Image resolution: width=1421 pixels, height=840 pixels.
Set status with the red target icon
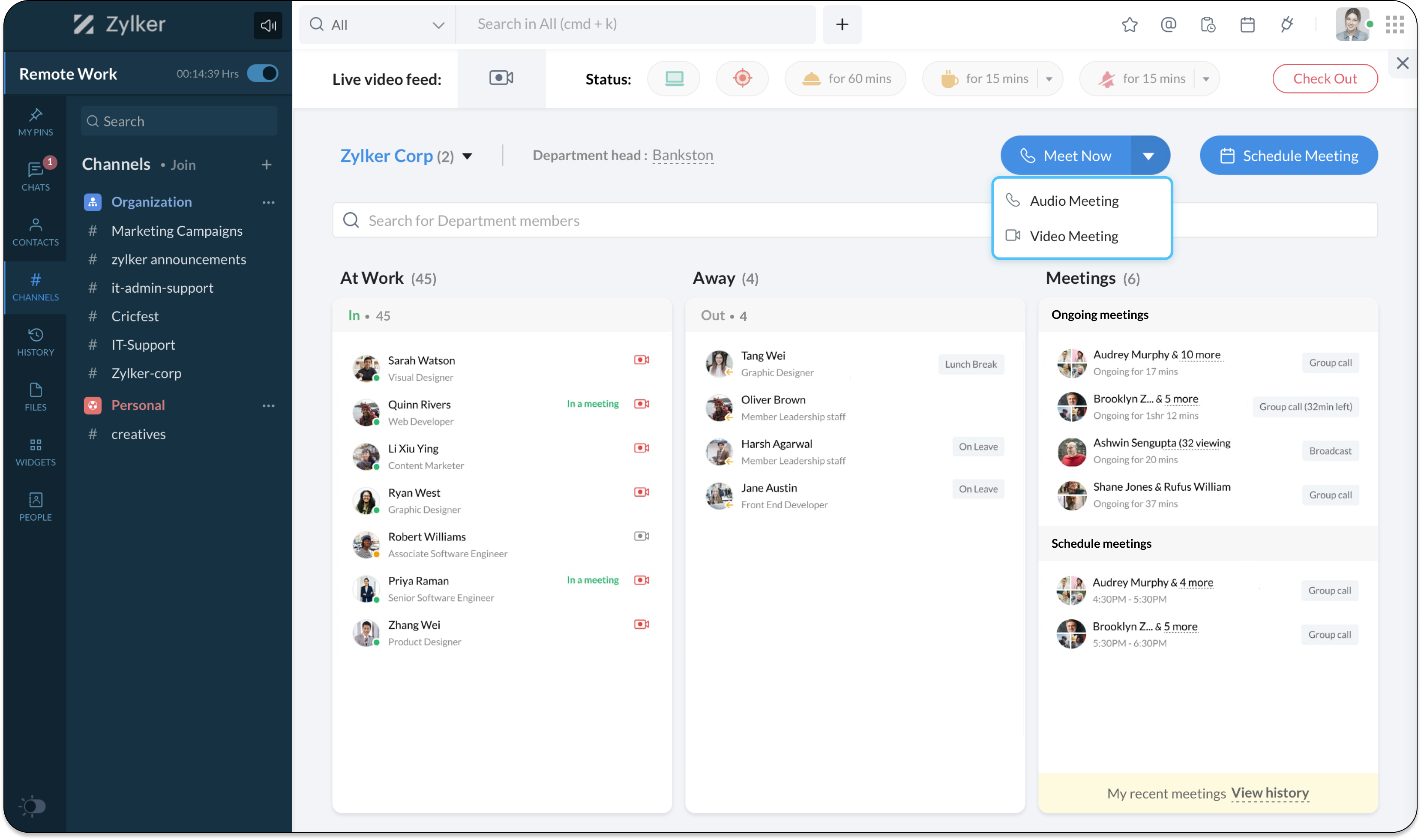tap(742, 78)
